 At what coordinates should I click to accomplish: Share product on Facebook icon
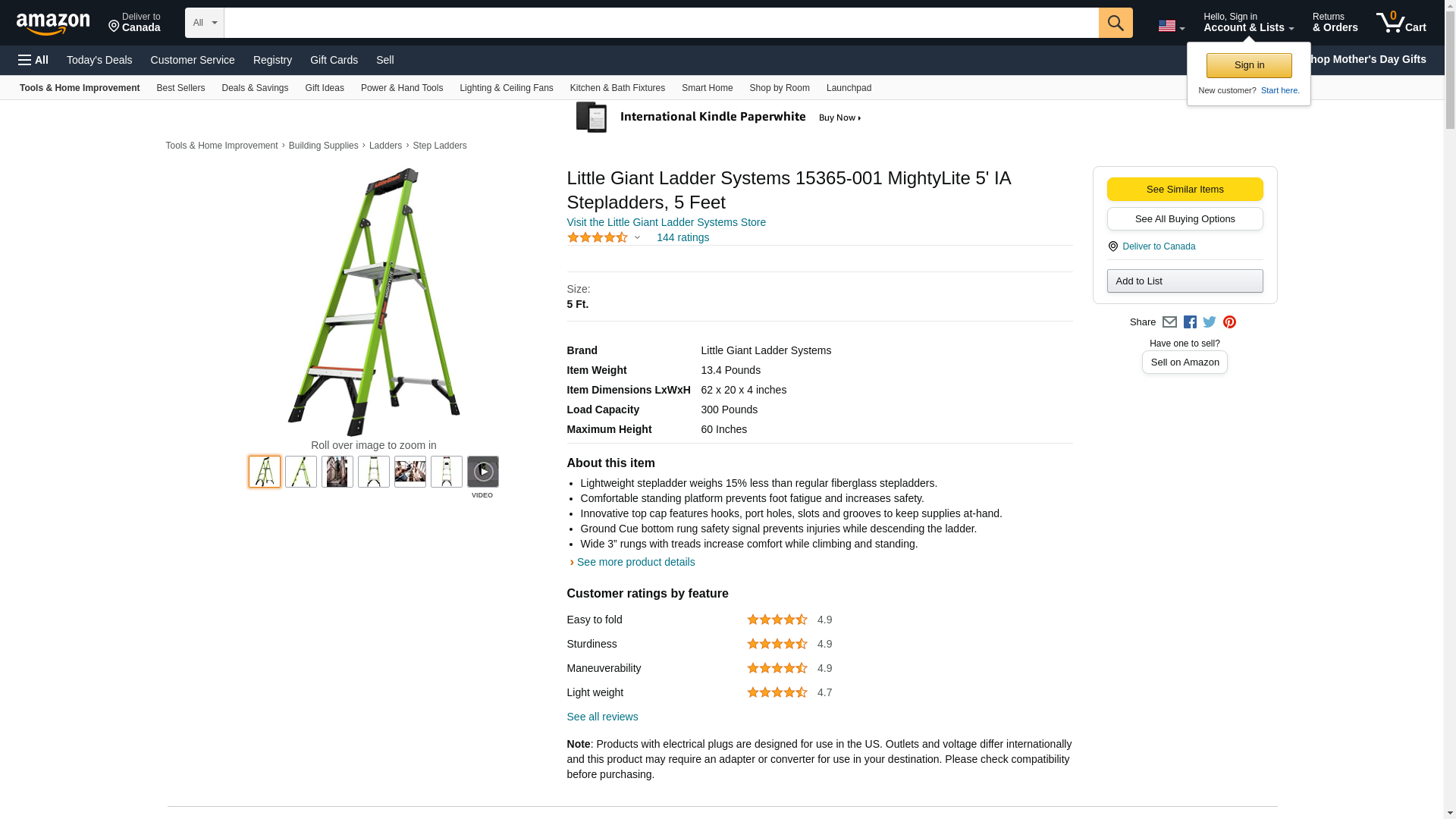point(1190,322)
